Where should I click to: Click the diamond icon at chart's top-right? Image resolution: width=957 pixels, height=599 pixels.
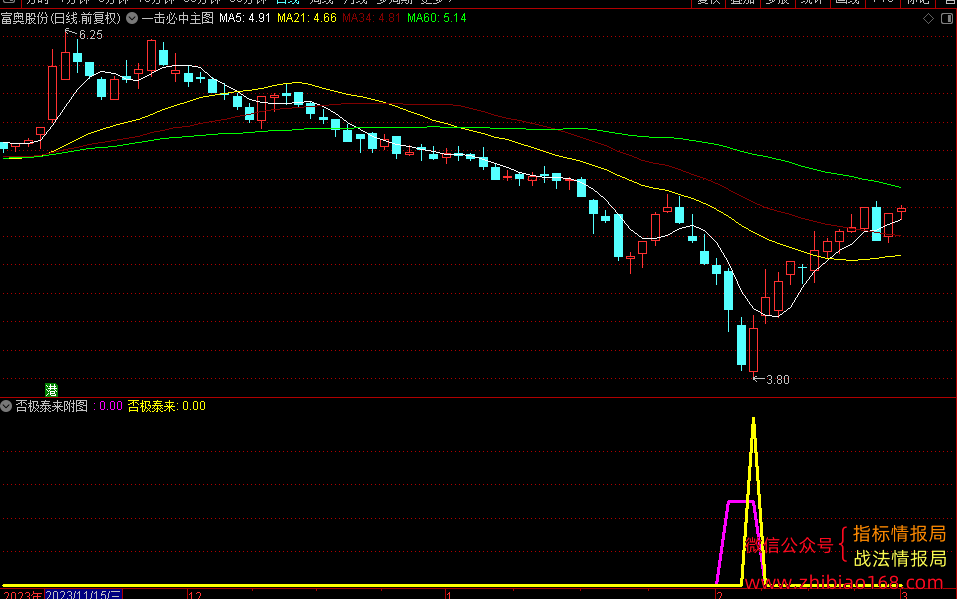[928, 18]
